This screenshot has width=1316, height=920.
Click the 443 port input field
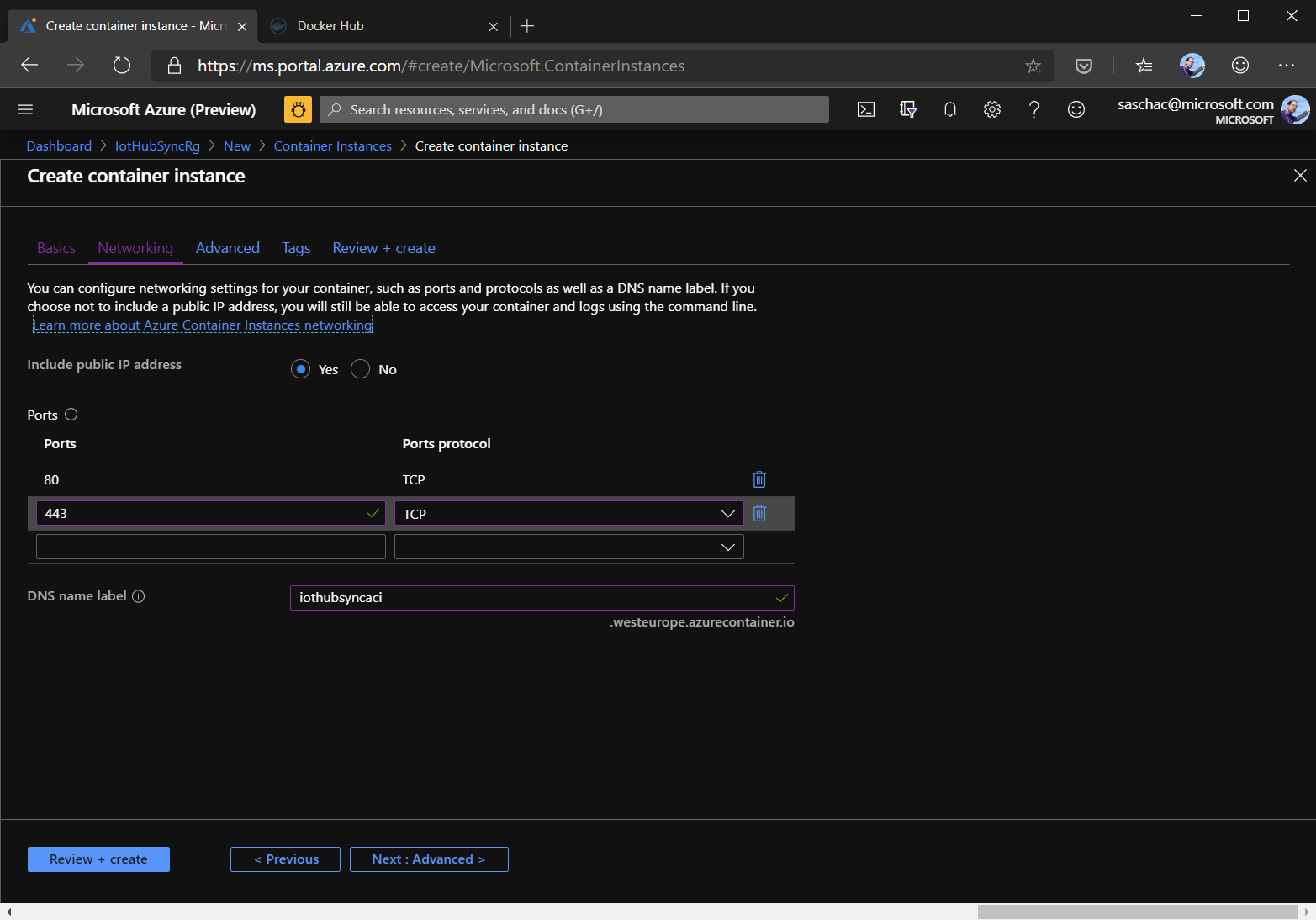coord(211,513)
